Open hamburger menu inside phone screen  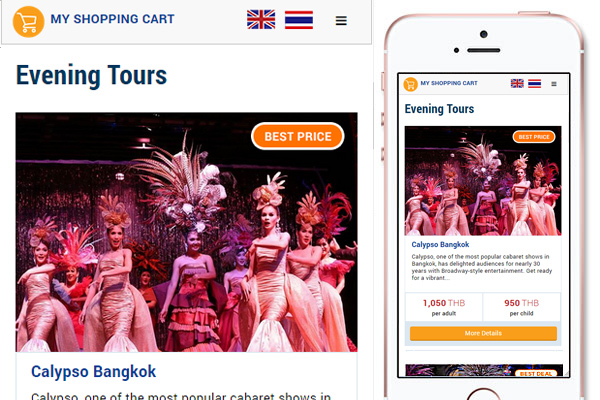tap(554, 84)
